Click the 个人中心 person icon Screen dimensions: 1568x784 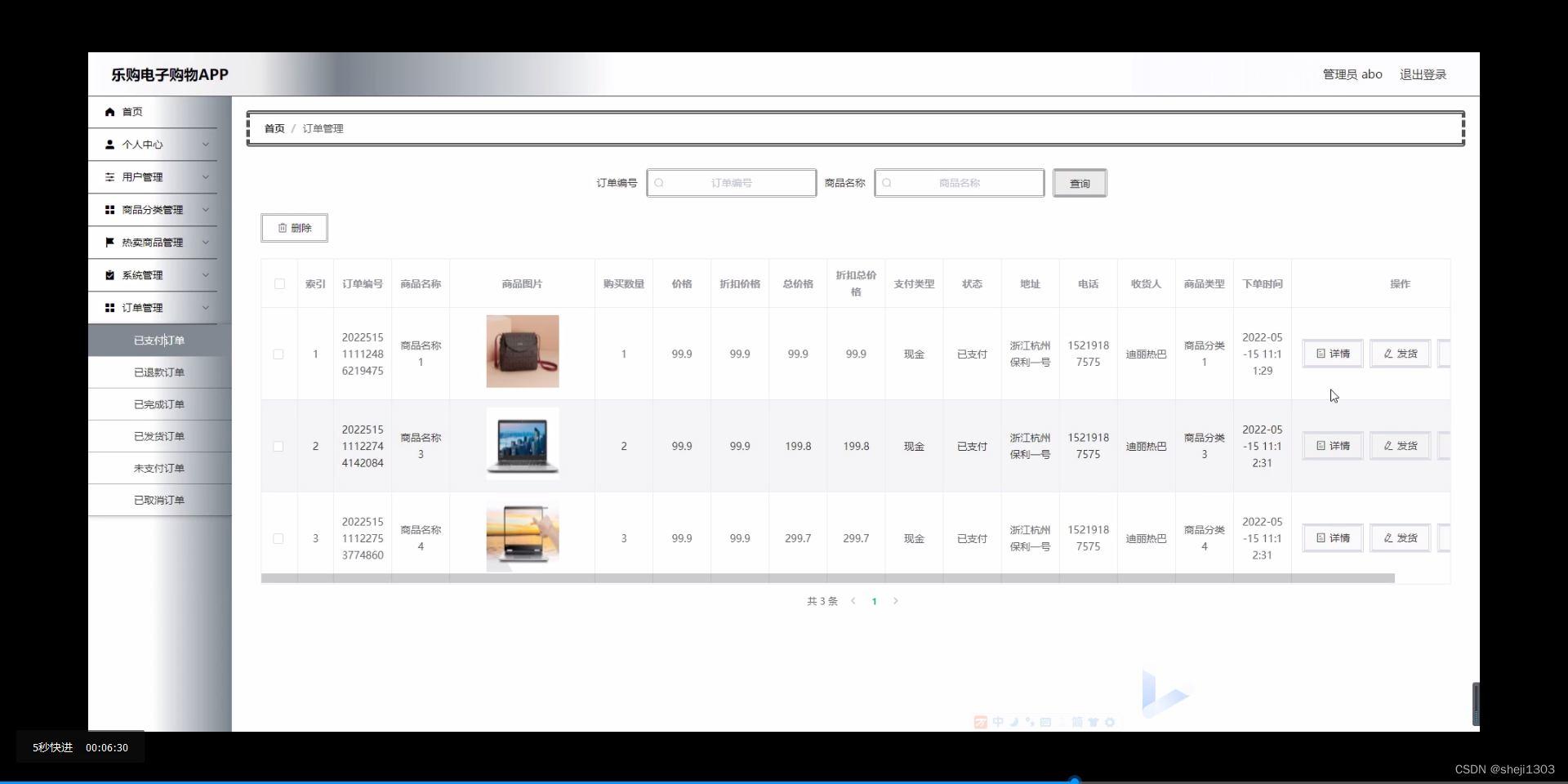point(111,144)
